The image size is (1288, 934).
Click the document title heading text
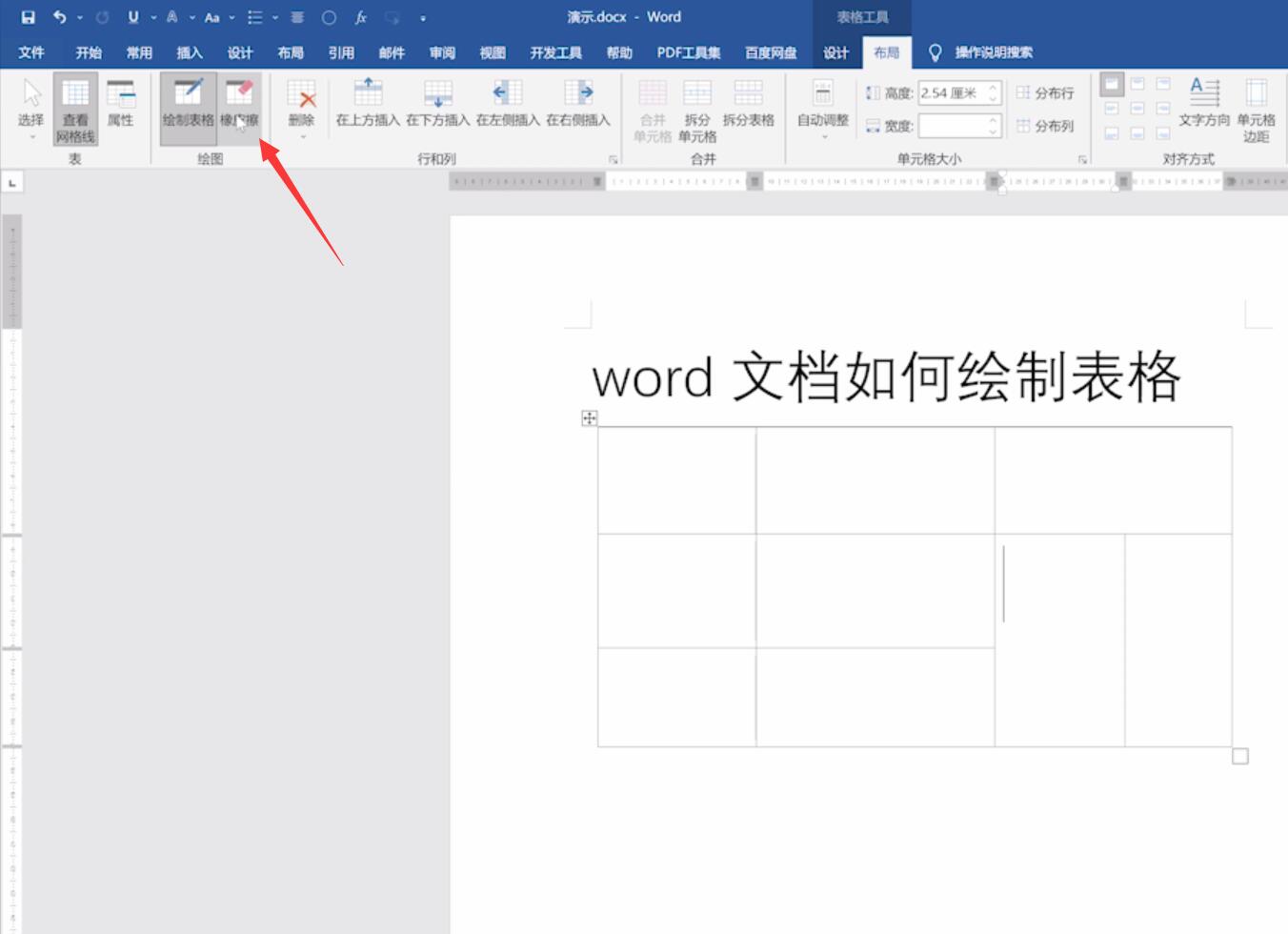(886, 376)
